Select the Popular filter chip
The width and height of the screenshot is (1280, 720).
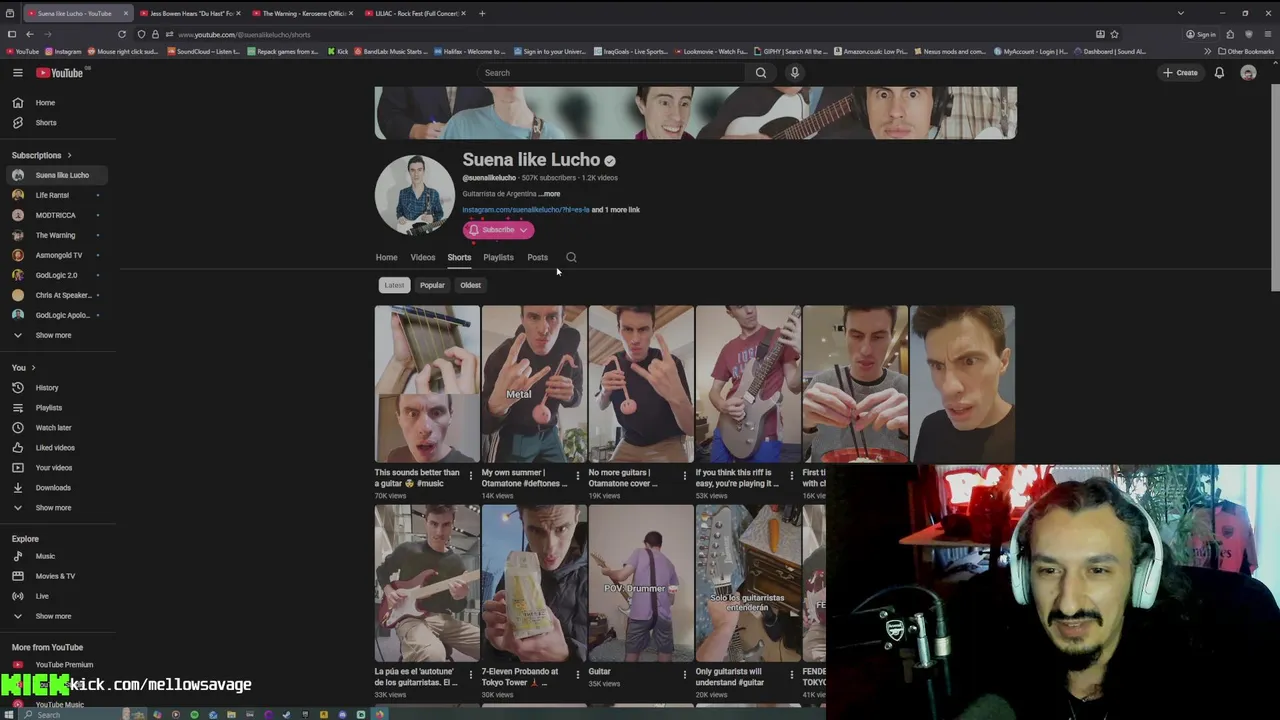[x=432, y=285]
